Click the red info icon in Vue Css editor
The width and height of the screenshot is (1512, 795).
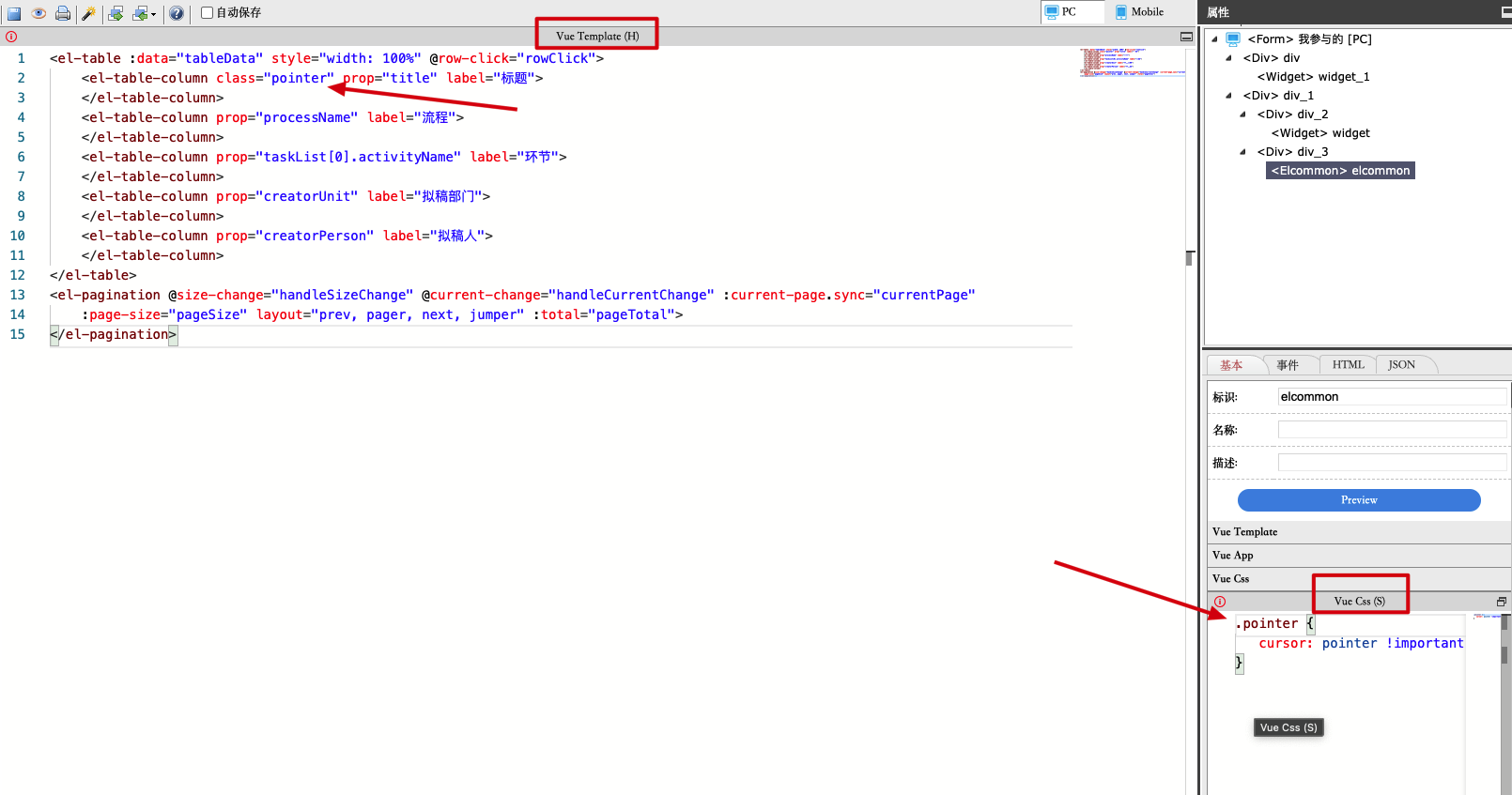click(1220, 602)
